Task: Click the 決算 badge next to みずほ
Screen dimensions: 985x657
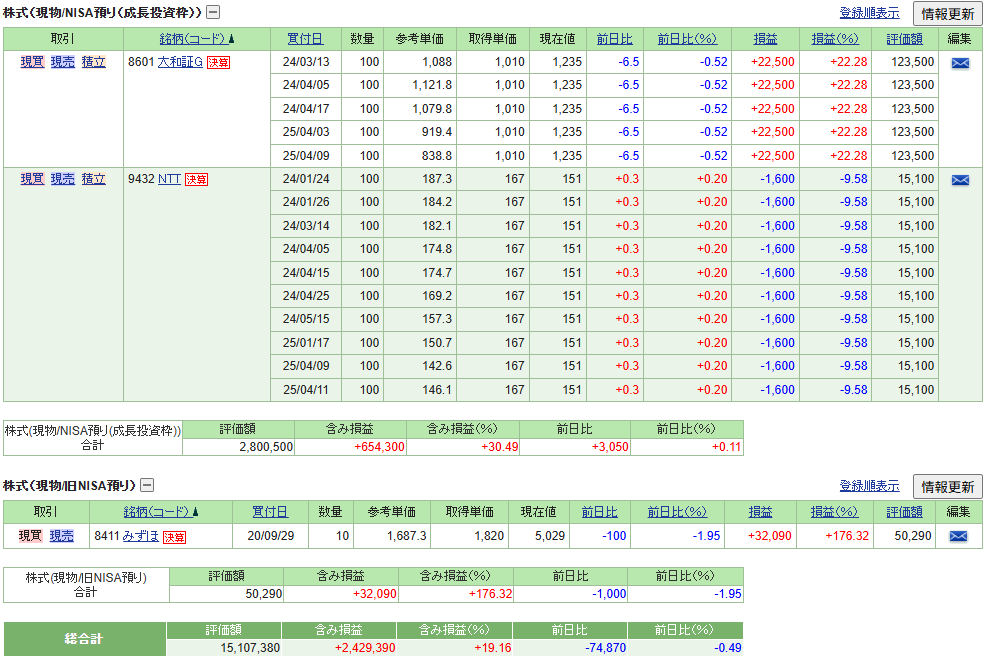Action: [174, 537]
